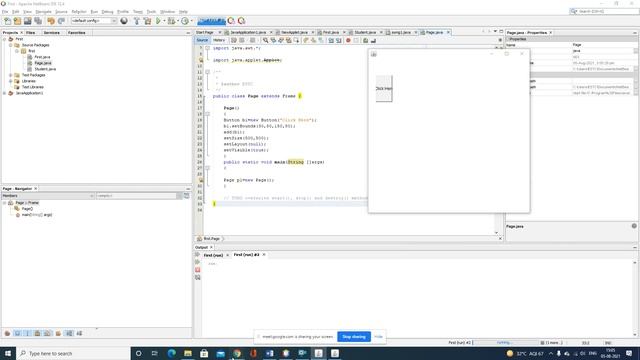The height and width of the screenshot is (360, 640).
Task: Switch to the Start Page tab
Action: 205,32
